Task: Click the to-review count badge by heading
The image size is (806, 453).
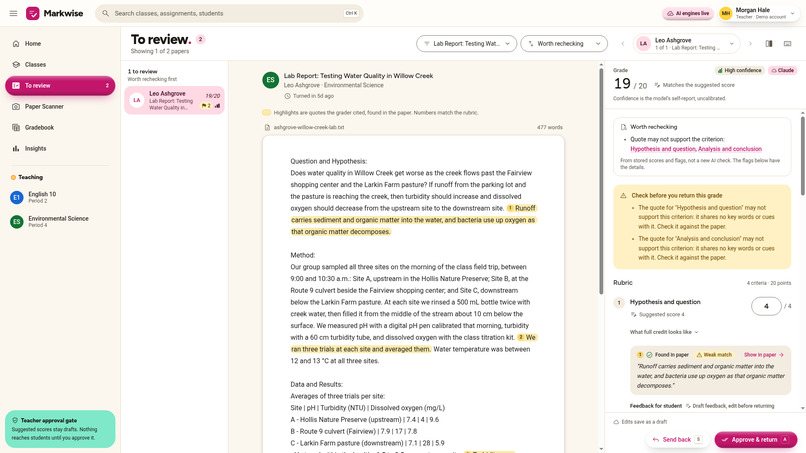Action: 200,39
